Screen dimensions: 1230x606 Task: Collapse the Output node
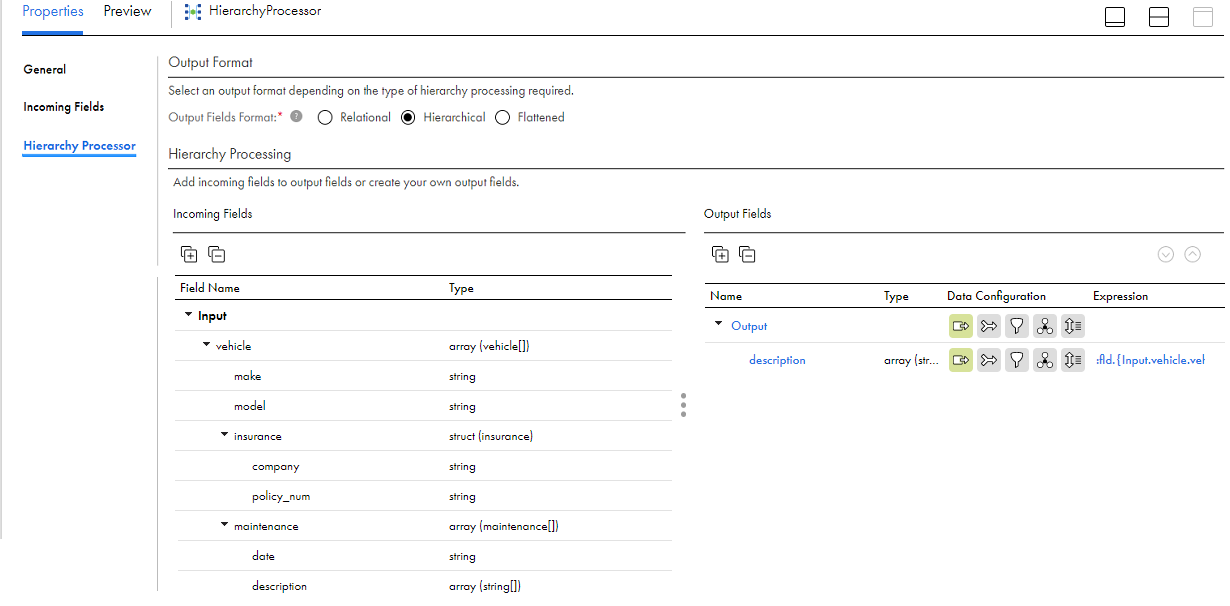[718, 324]
